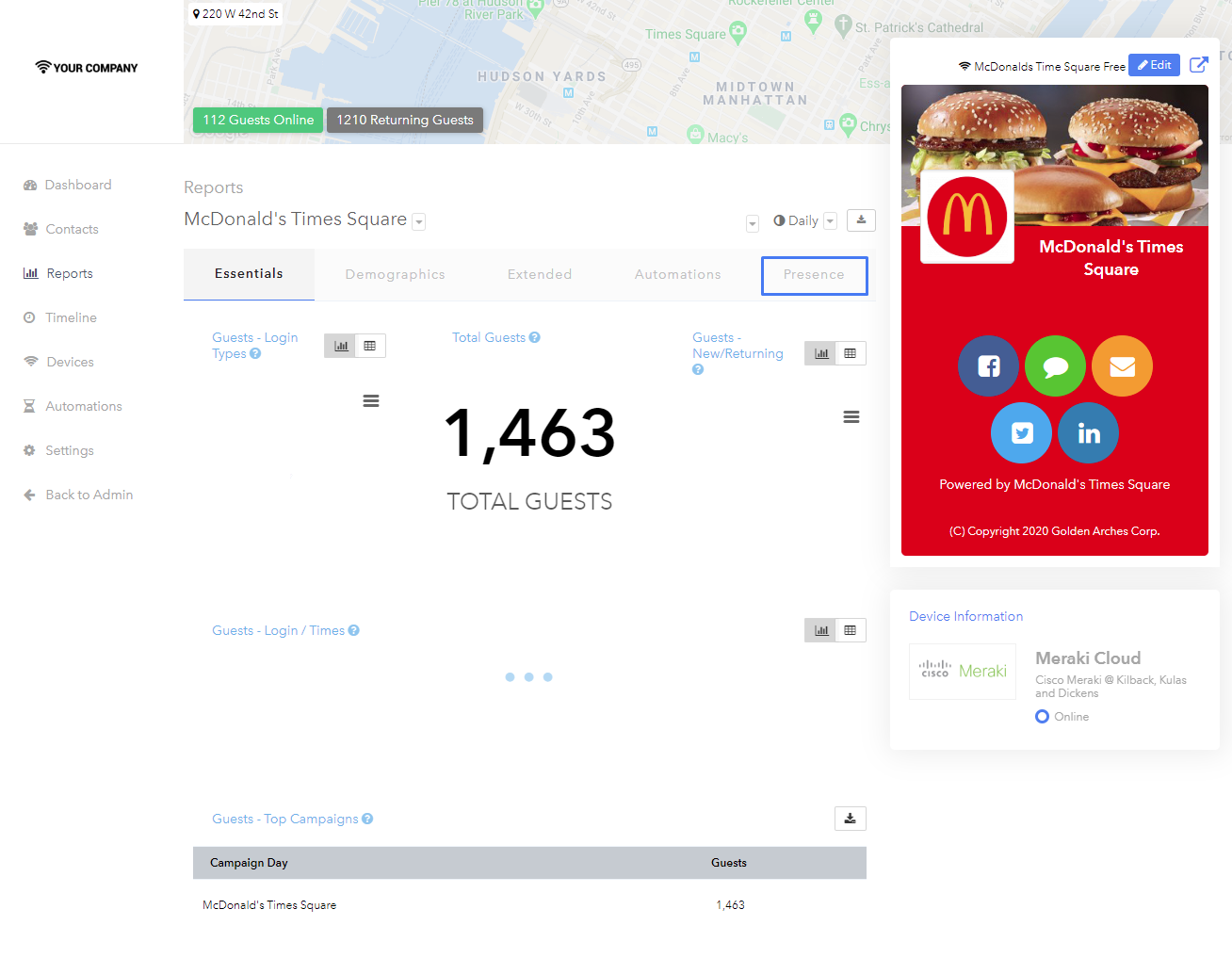Click the LinkedIn login icon
The height and width of the screenshot is (958, 1232).
1088,432
